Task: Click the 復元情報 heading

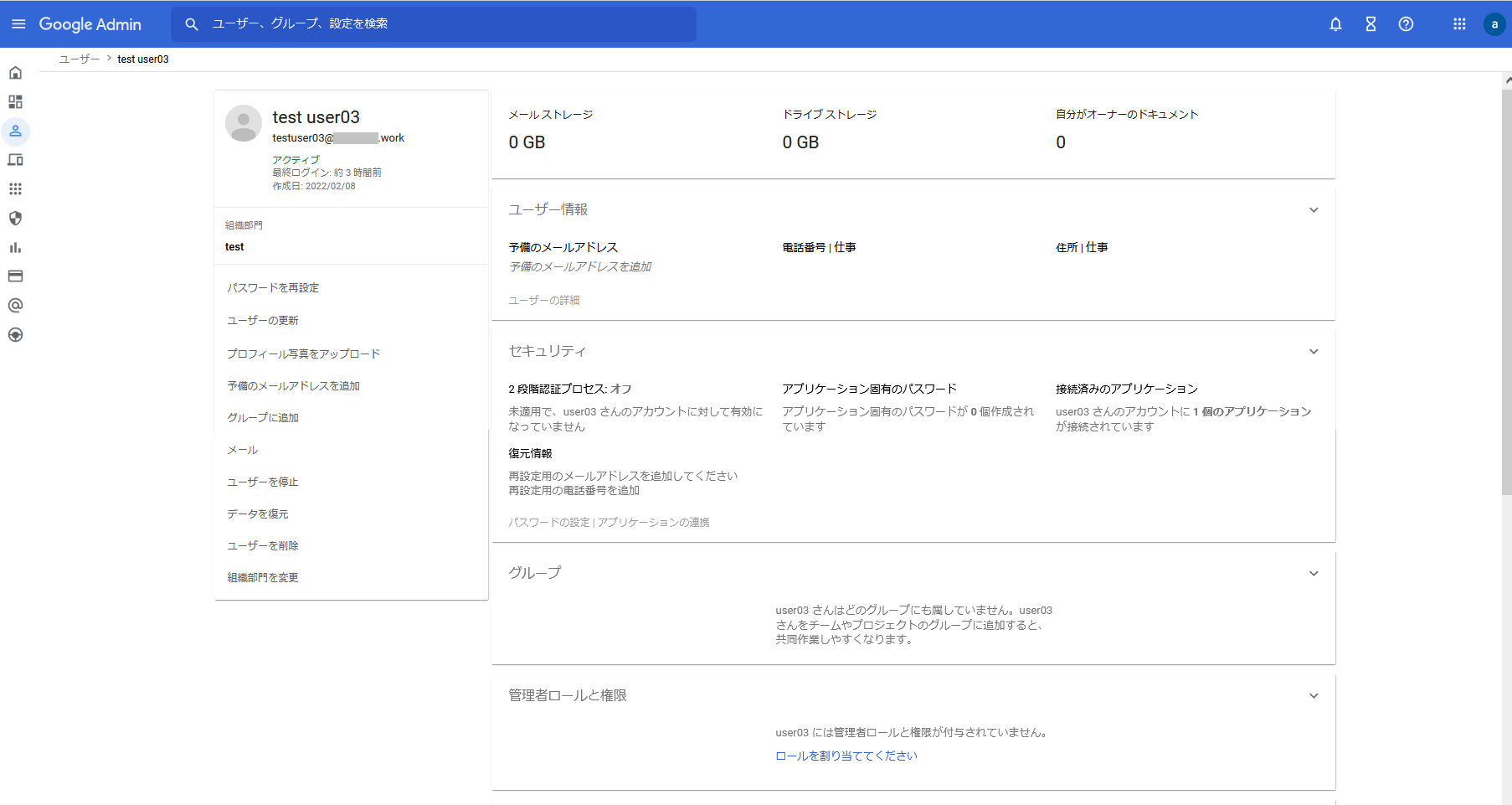Action: pos(530,454)
